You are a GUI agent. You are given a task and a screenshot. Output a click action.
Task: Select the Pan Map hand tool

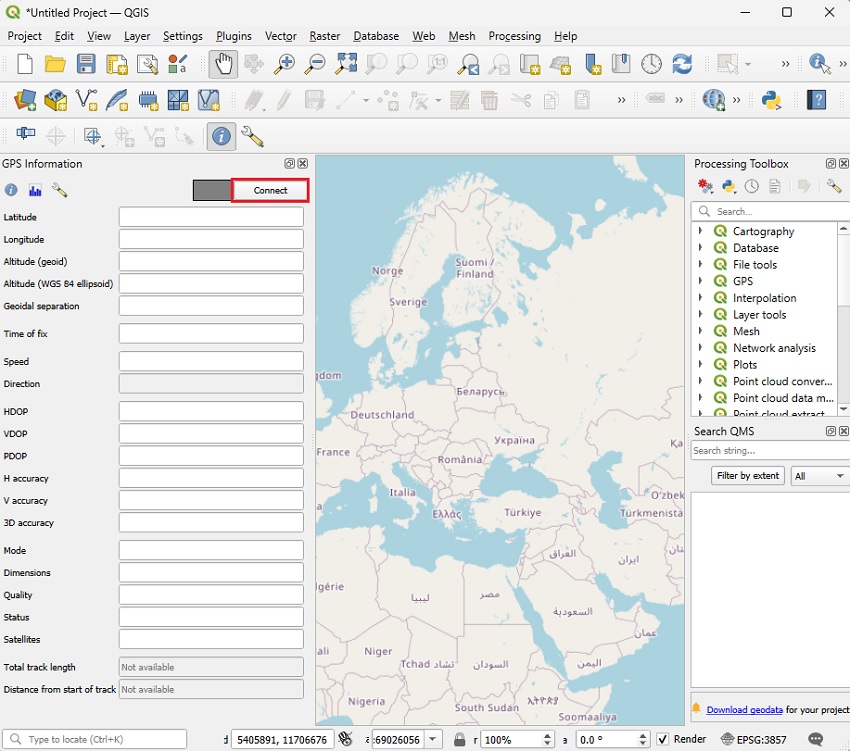[222, 64]
